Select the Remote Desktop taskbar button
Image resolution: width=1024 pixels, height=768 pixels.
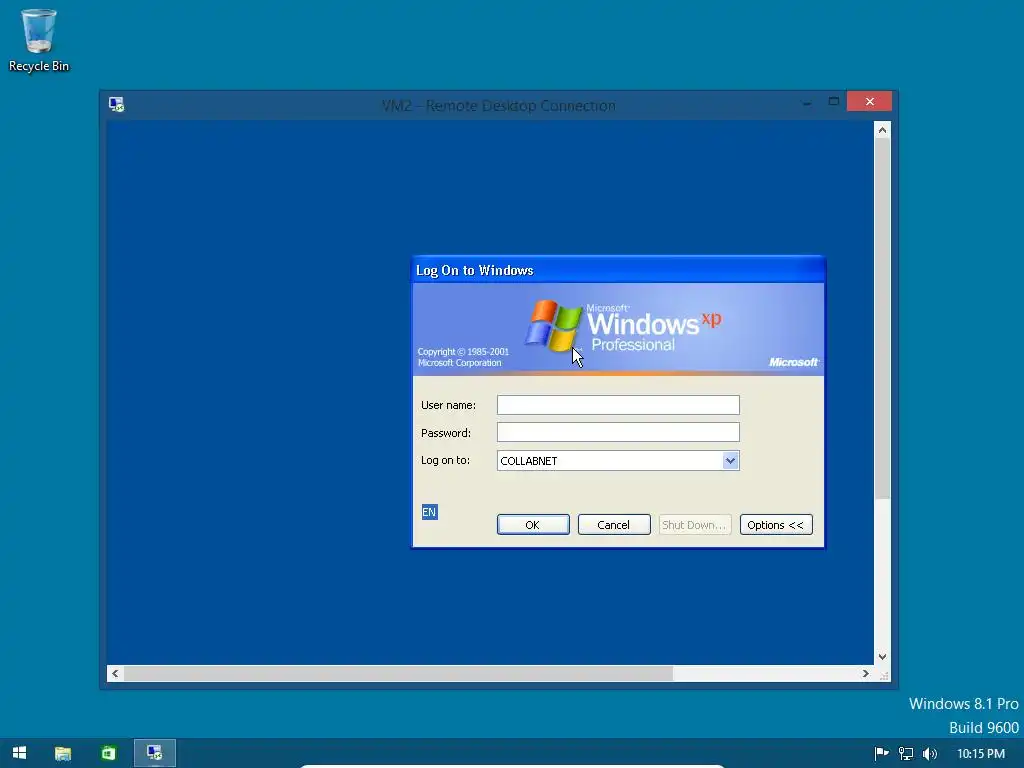155,753
